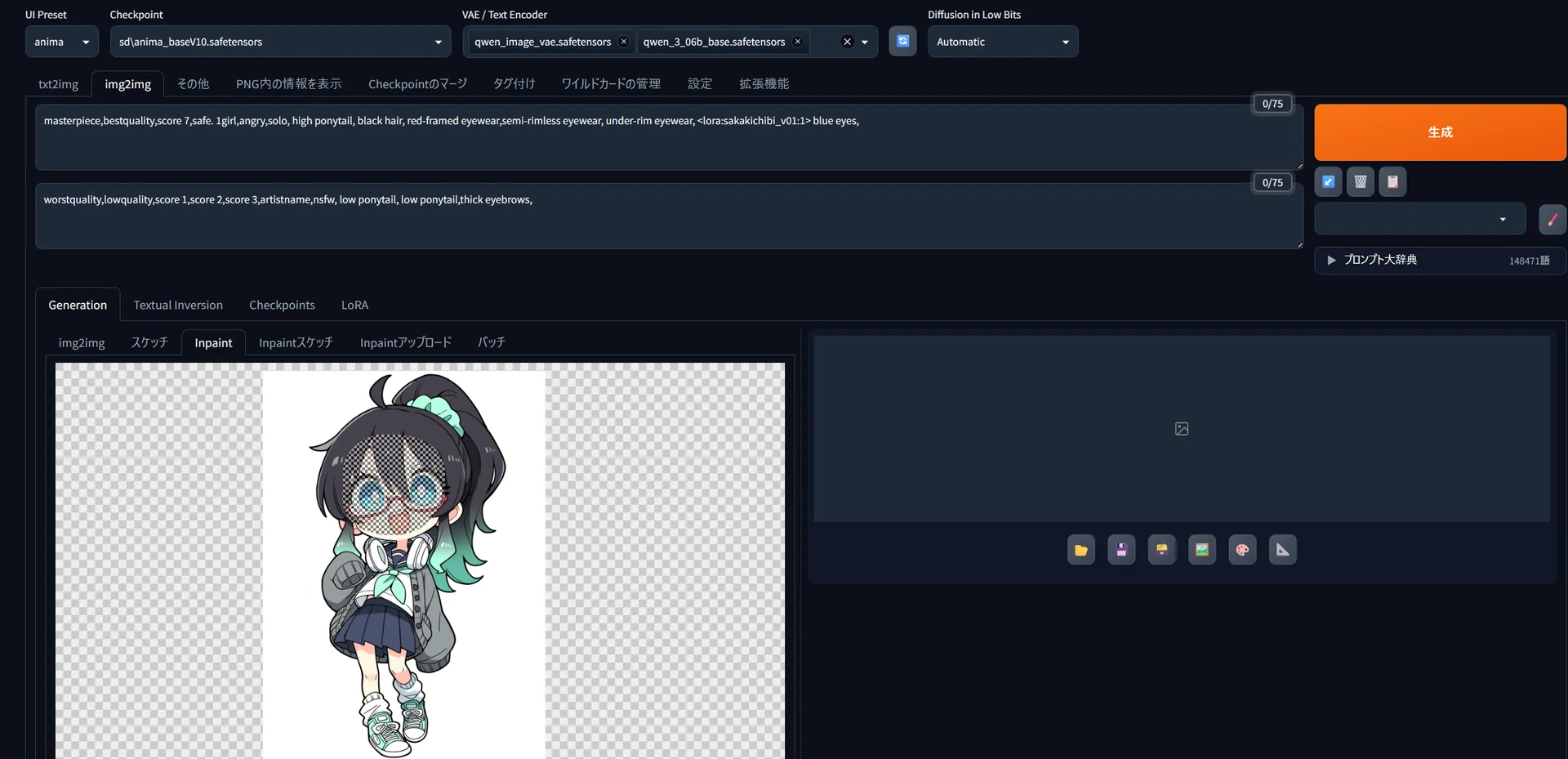Click into the positive prompt text box
Image resolution: width=1568 pixels, height=759 pixels.
point(669,137)
